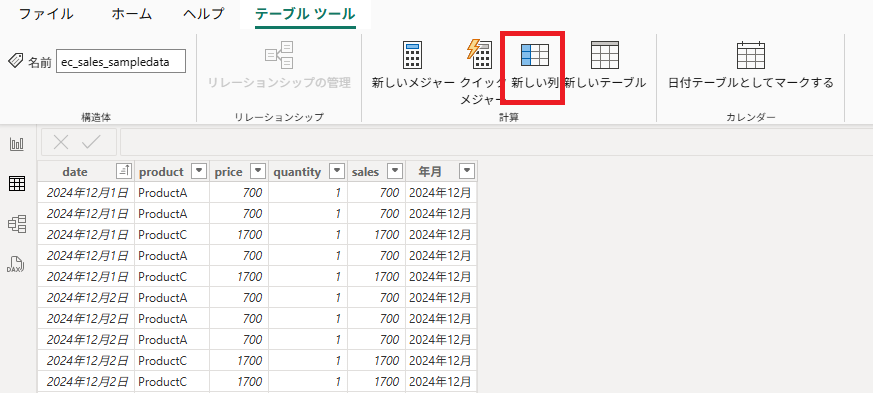Click the Manage relationships (リレーションシップの管理) icon

click(279, 55)
